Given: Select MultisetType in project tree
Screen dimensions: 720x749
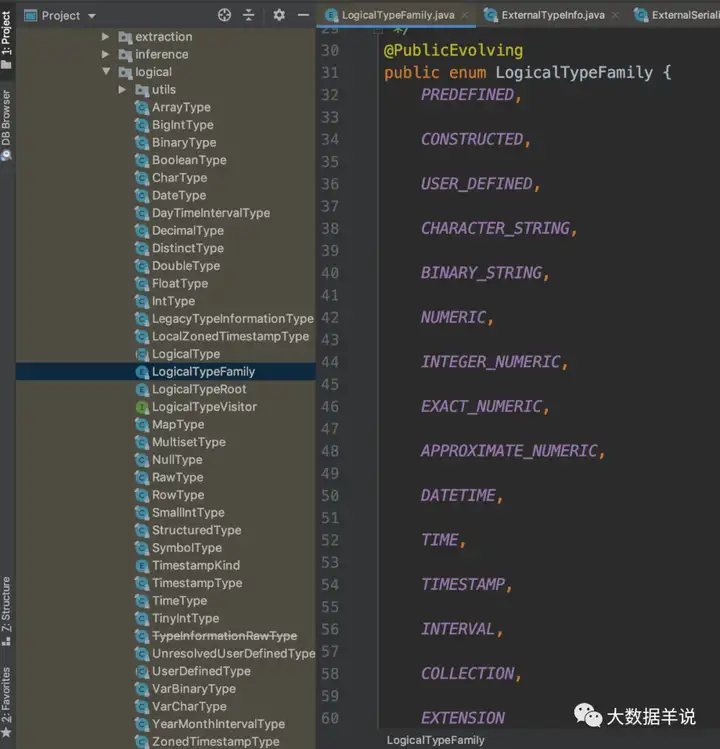Looking at the screenshot, I should coord(189,442).
